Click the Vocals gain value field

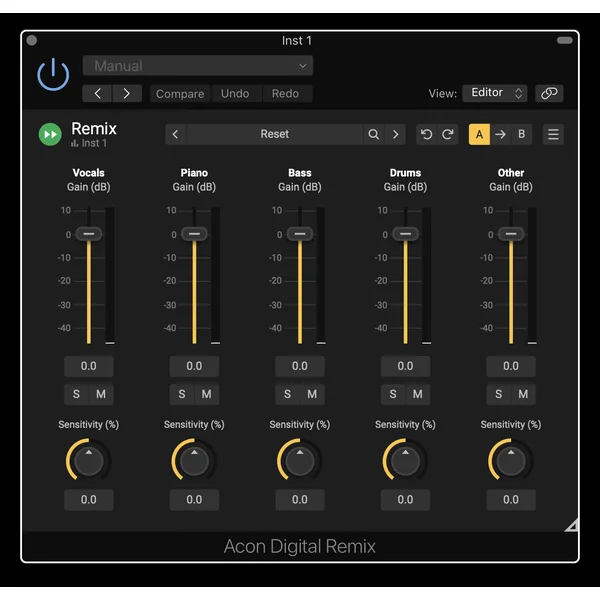pos(89,366)
